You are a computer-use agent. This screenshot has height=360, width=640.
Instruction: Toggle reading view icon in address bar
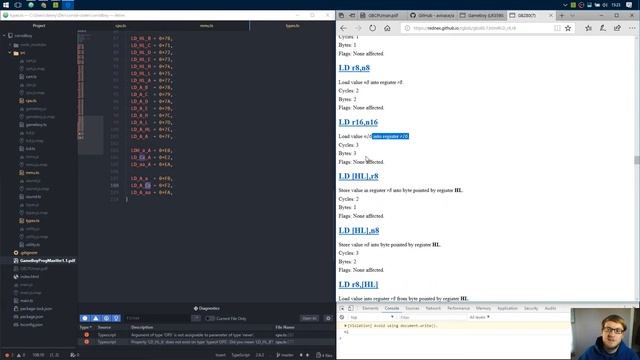pyautogui.click(x=557, y=28)
